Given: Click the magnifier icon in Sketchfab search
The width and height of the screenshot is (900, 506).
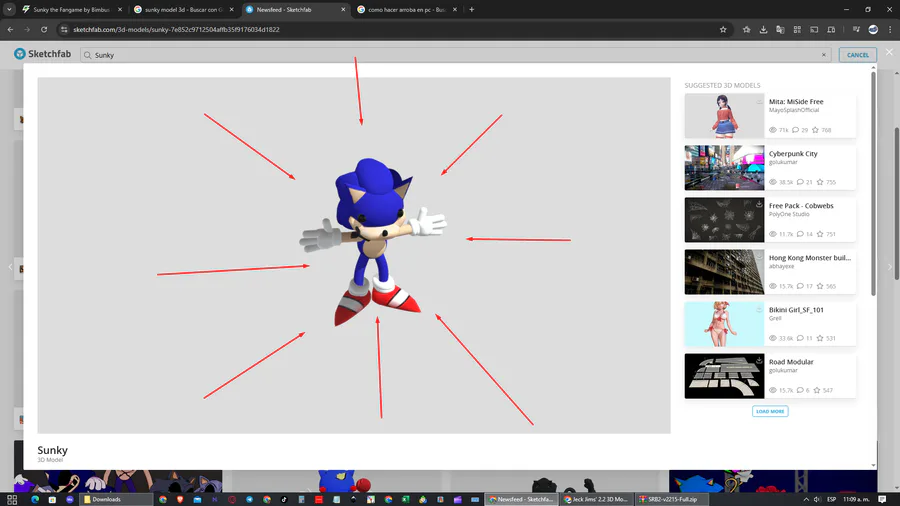Looking at the screenshot, I should pos(88,55).
